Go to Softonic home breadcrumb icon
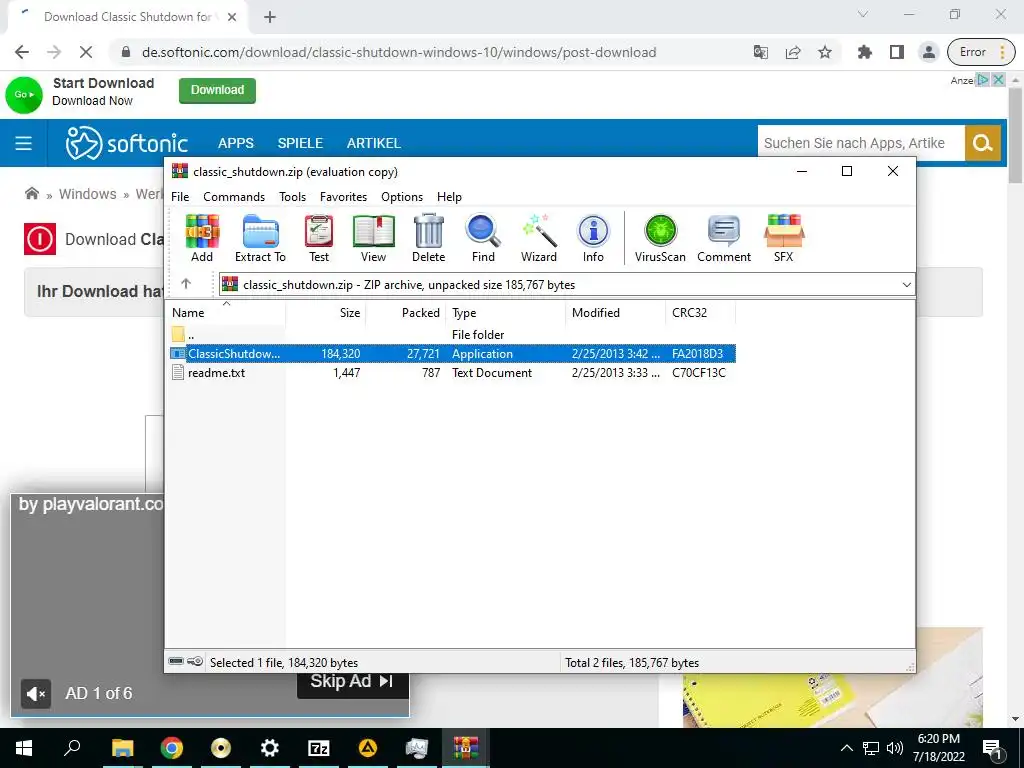The height and width of the screenshot is (768, 1024). (x=31, y=193)
